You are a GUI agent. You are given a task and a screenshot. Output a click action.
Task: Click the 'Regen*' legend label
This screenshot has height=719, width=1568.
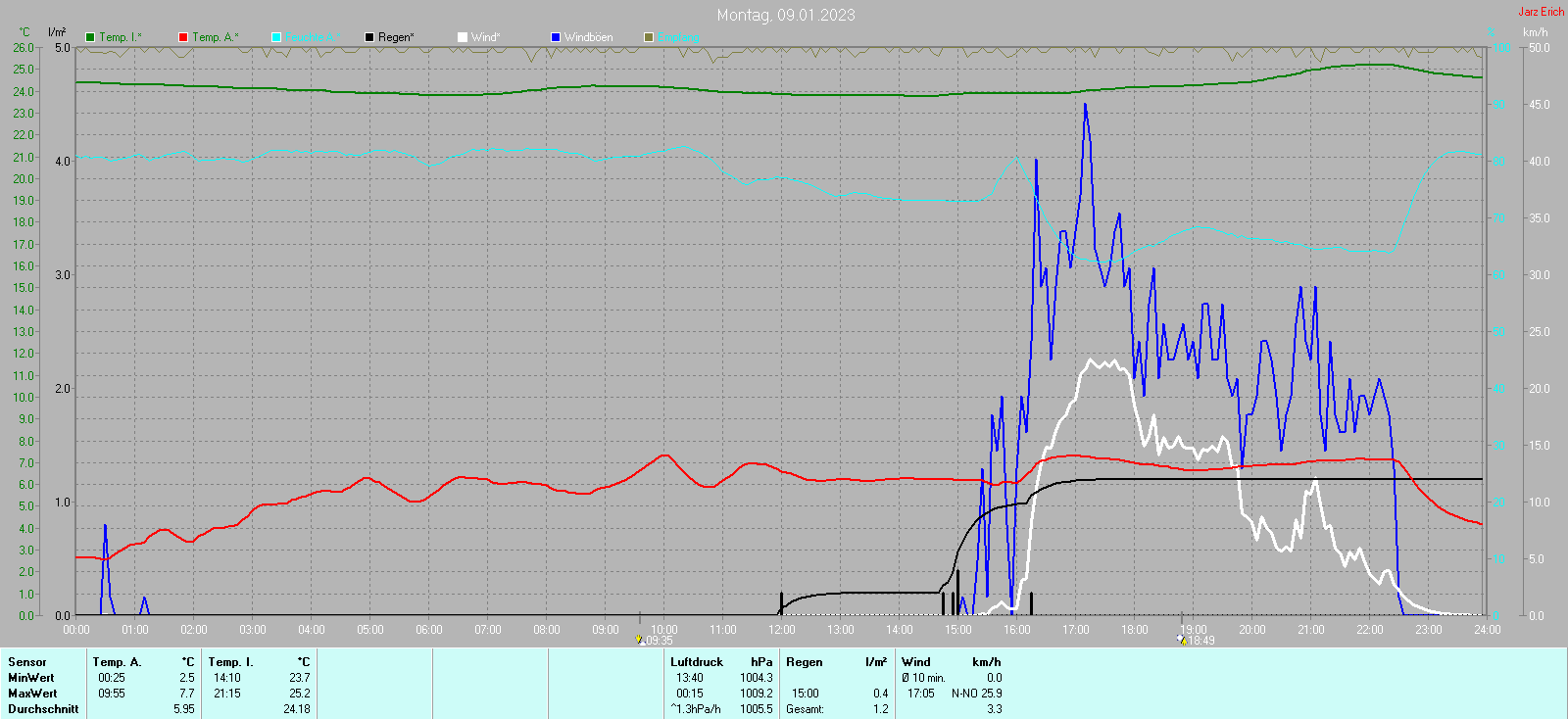(397, 37)
